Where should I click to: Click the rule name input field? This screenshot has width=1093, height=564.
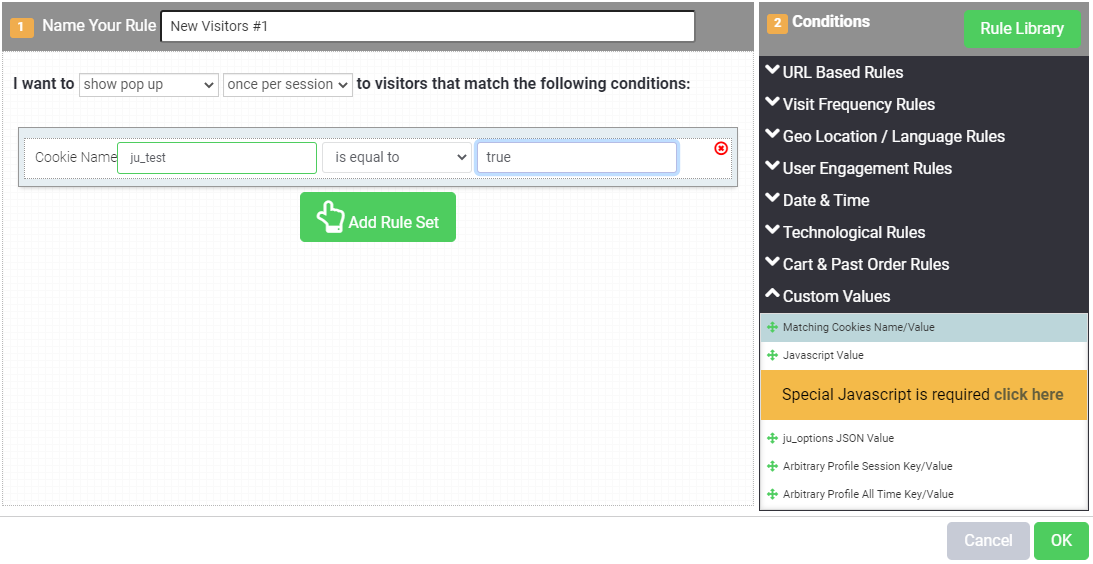(427, 27)
